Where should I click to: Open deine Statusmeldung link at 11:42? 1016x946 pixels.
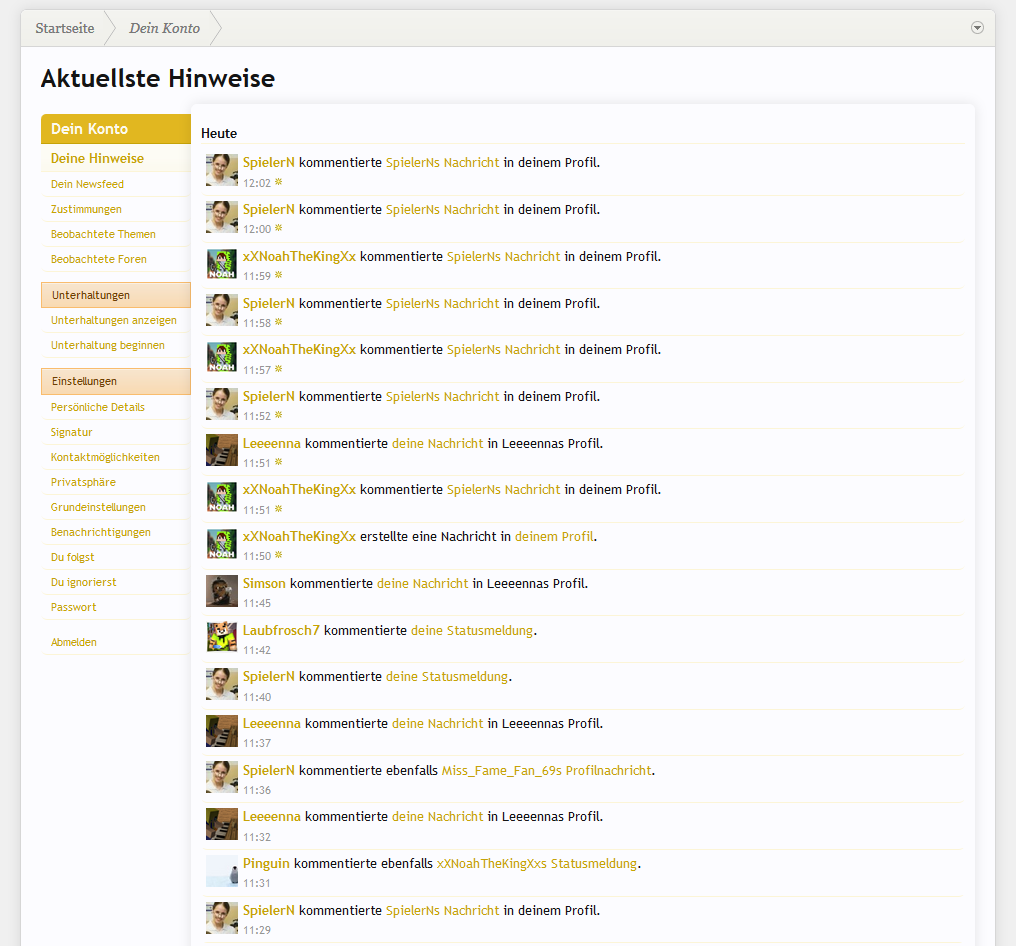(472, 630)
